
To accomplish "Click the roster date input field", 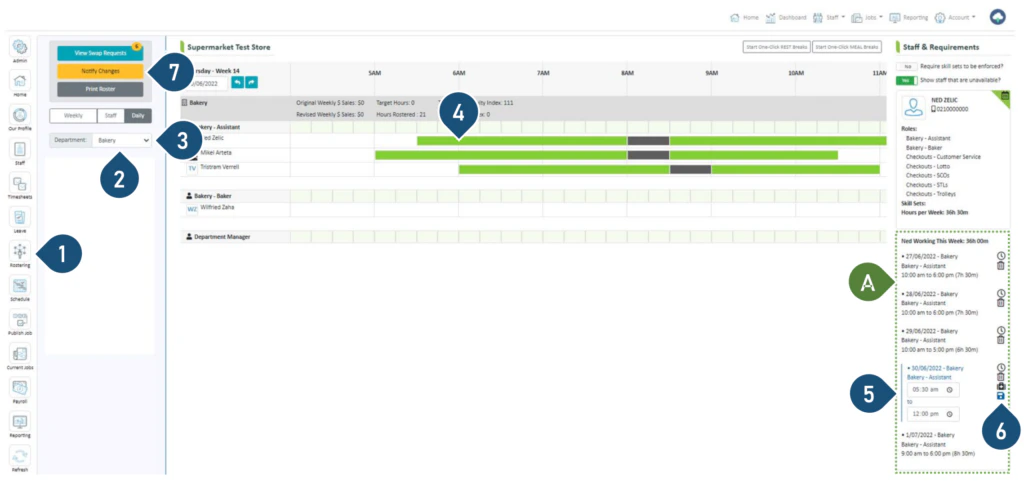I will [x=207, y=83].
